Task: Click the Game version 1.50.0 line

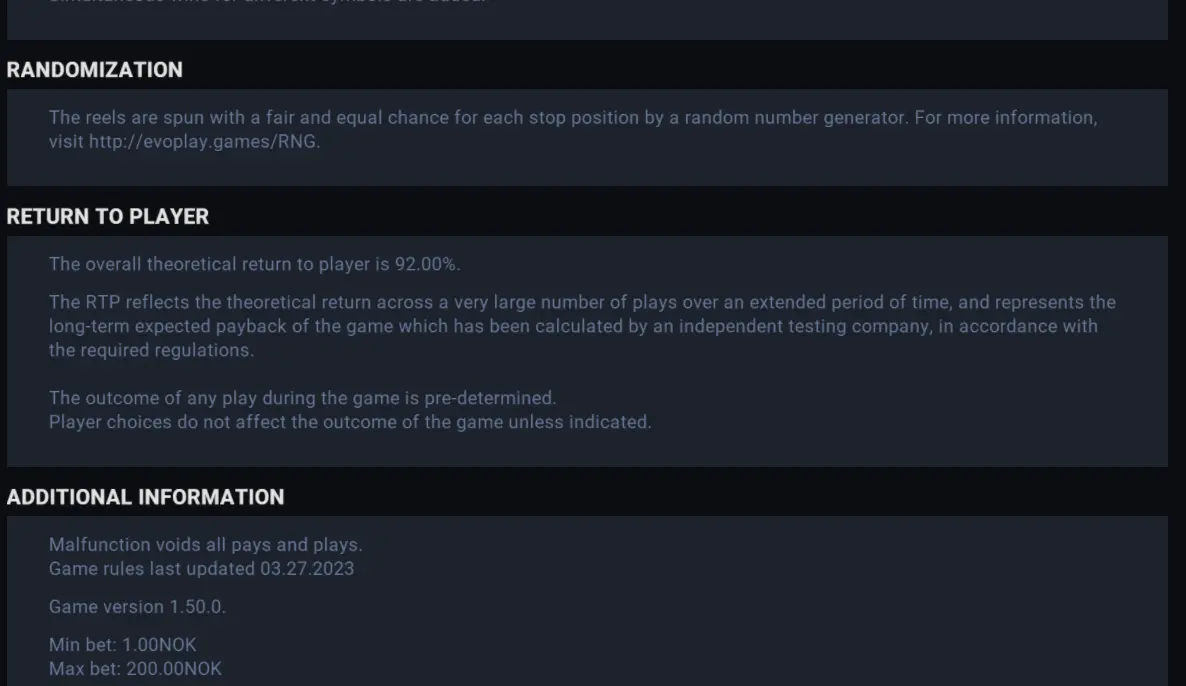Action: (x=137, y=607)
